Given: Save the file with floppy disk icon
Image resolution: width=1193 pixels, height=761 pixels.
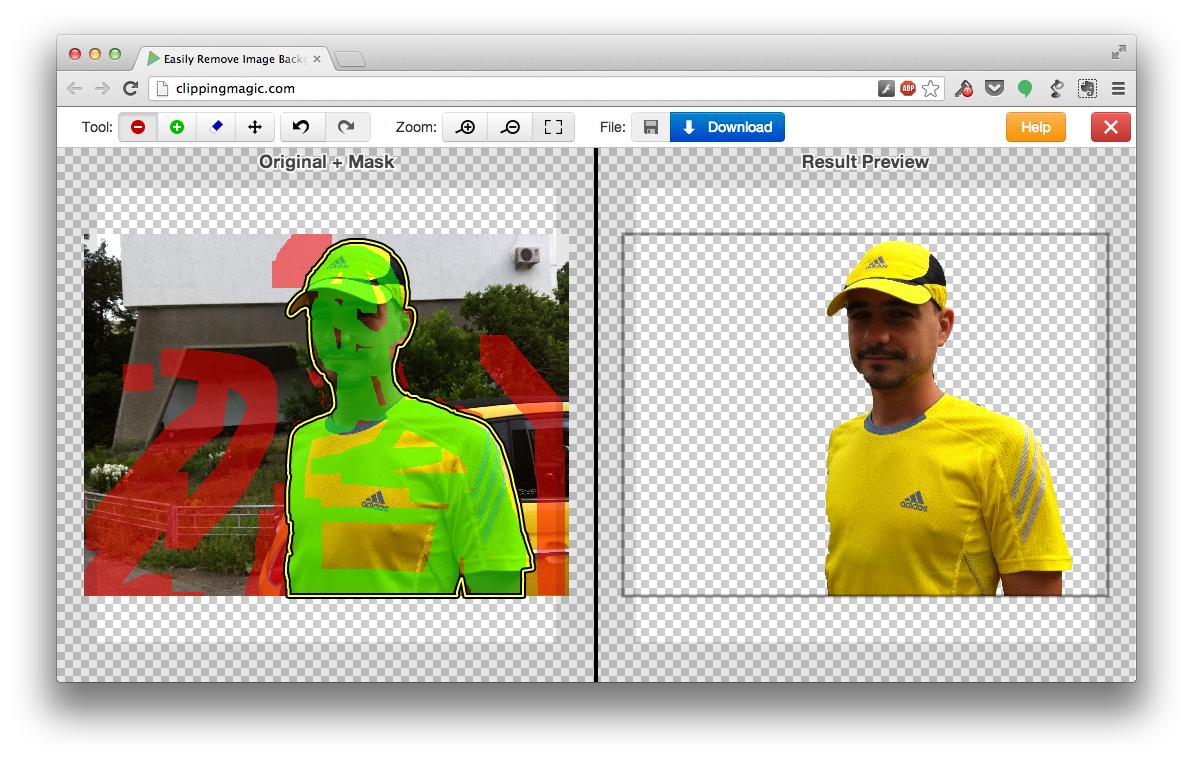Looking at the screenshot, I should tap(650, 127).
